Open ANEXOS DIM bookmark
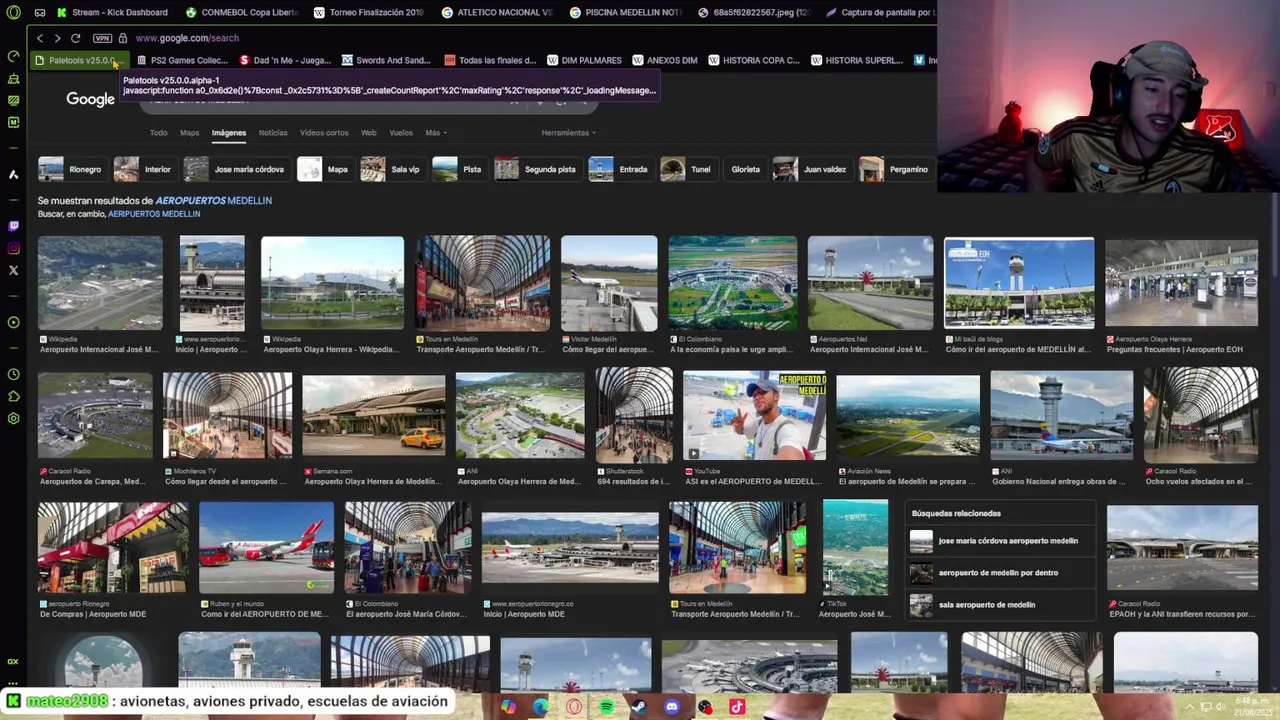The height and width of the screenshot is (720, 1280). (665, 60)
